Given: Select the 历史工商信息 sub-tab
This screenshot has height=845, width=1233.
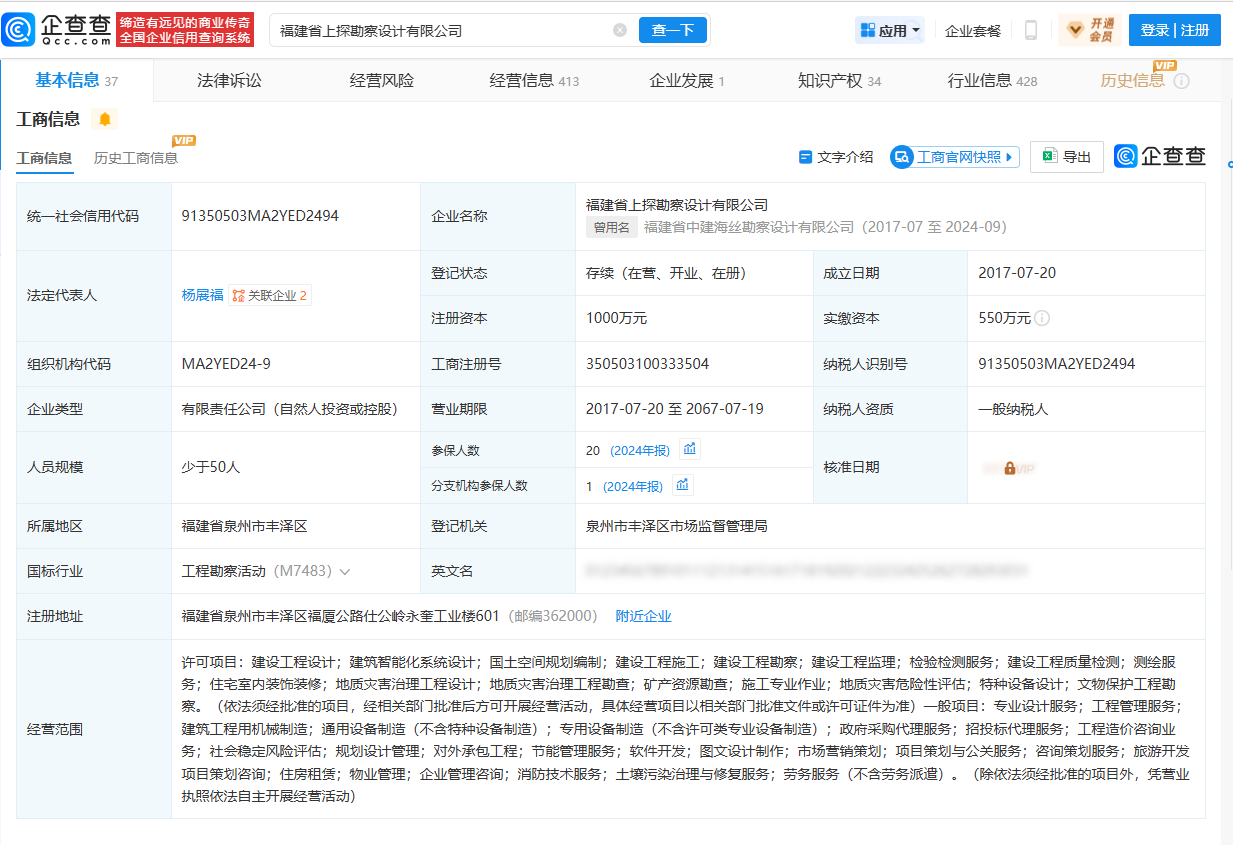Looking at the screenshot, I should click(136, 158).
